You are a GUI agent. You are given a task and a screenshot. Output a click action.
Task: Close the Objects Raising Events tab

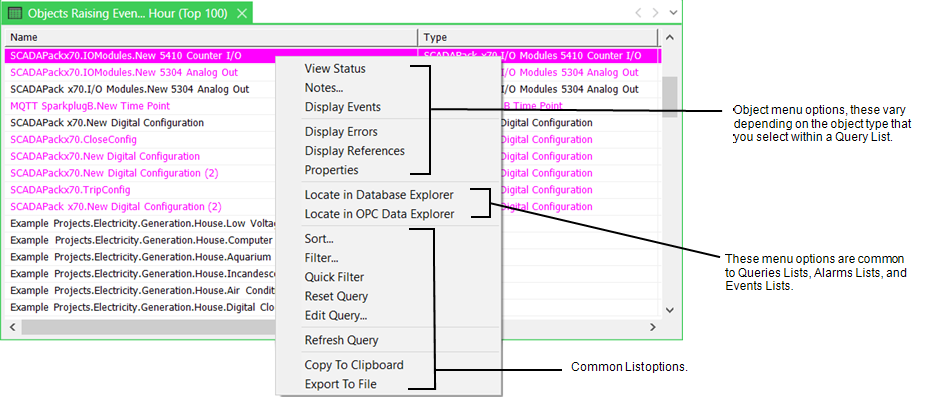click(240, 13)
